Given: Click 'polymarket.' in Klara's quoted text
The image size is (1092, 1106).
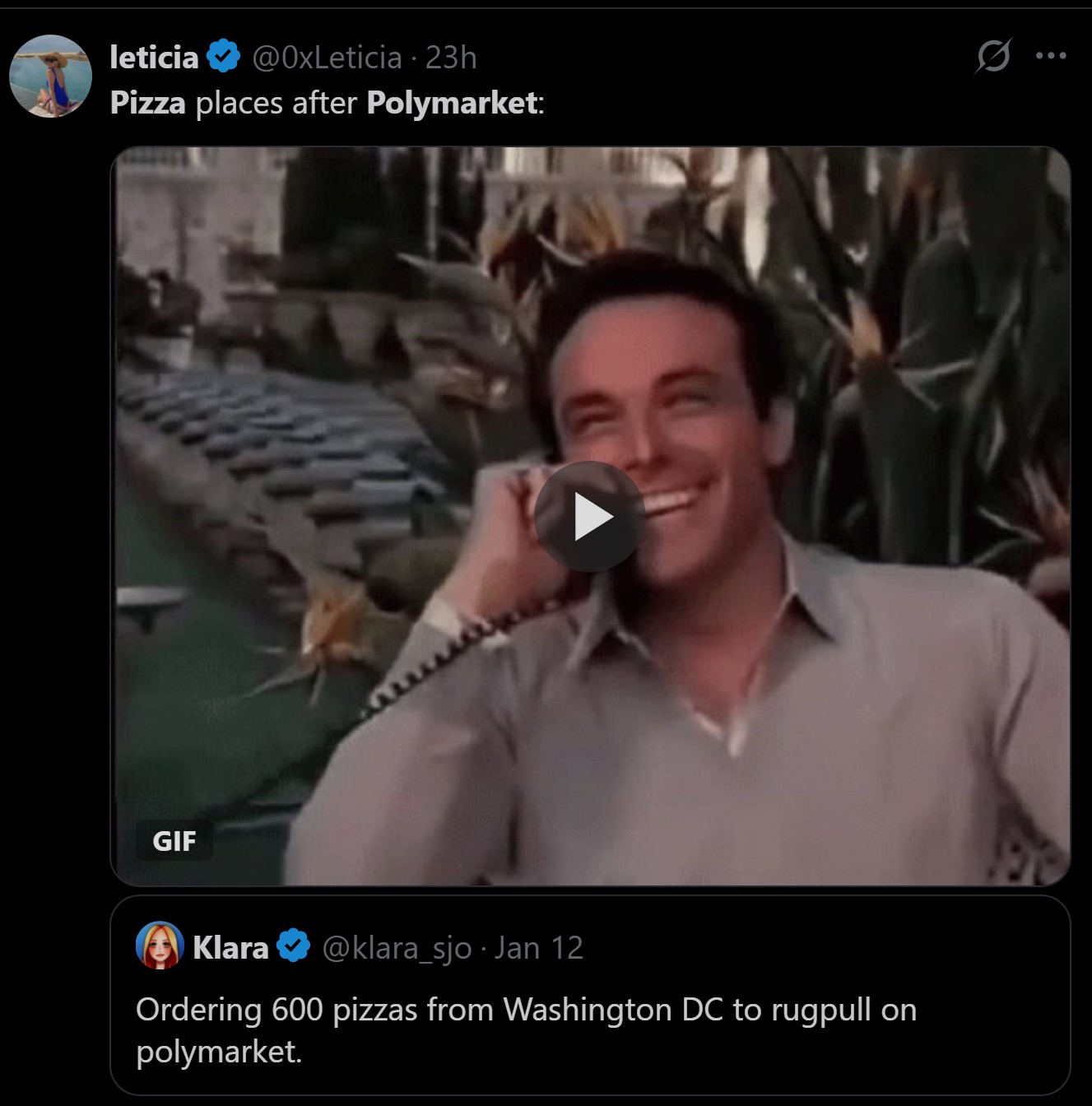Looking at the screenshot, I should [x=219, y=1052].
